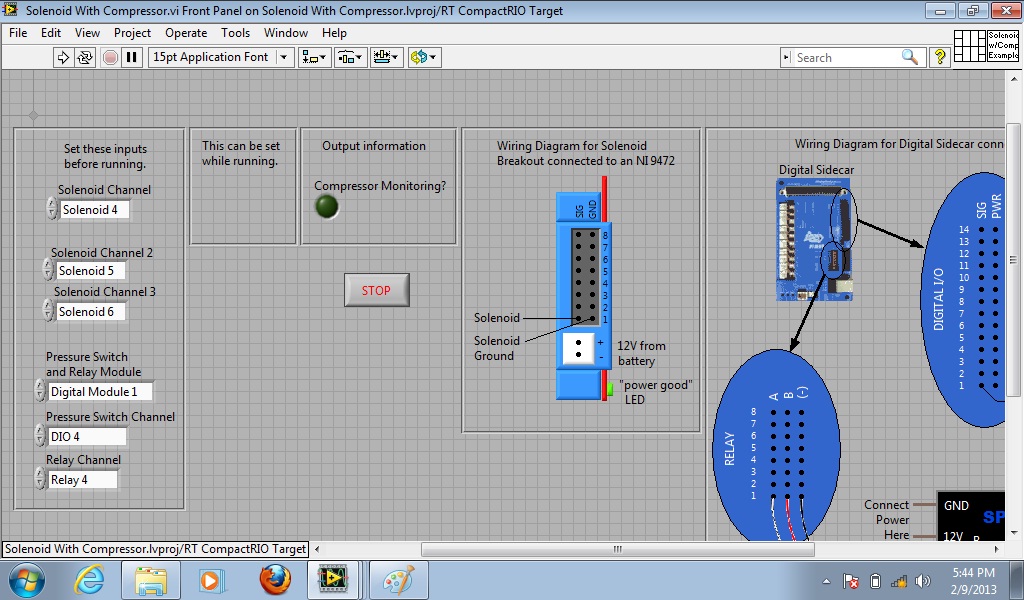Viewport: 1024px width, 600px height.
Task: Click the connector pane grid
Action: click(x=969, y=46)
